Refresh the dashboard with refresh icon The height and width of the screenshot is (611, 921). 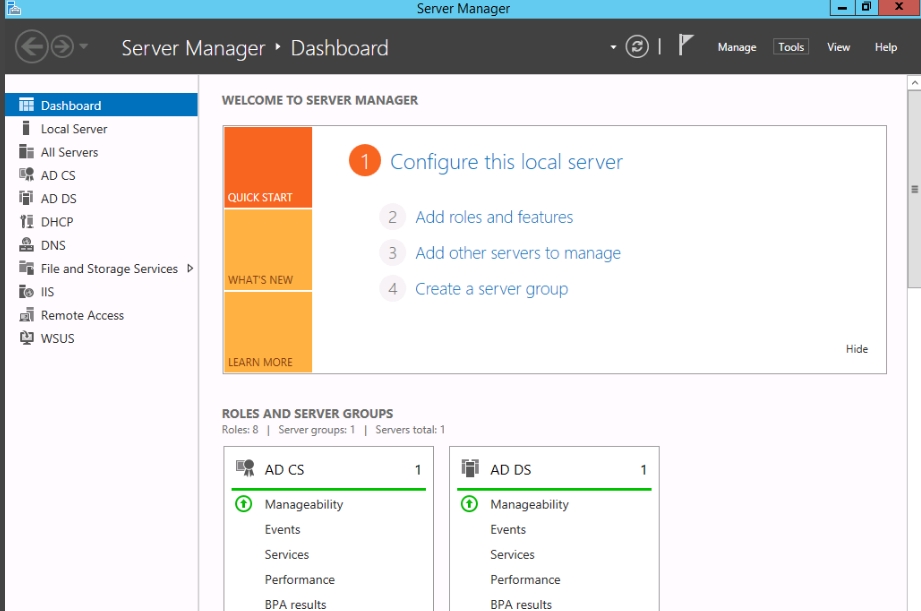pyautogui.click(x=637, y=46)
